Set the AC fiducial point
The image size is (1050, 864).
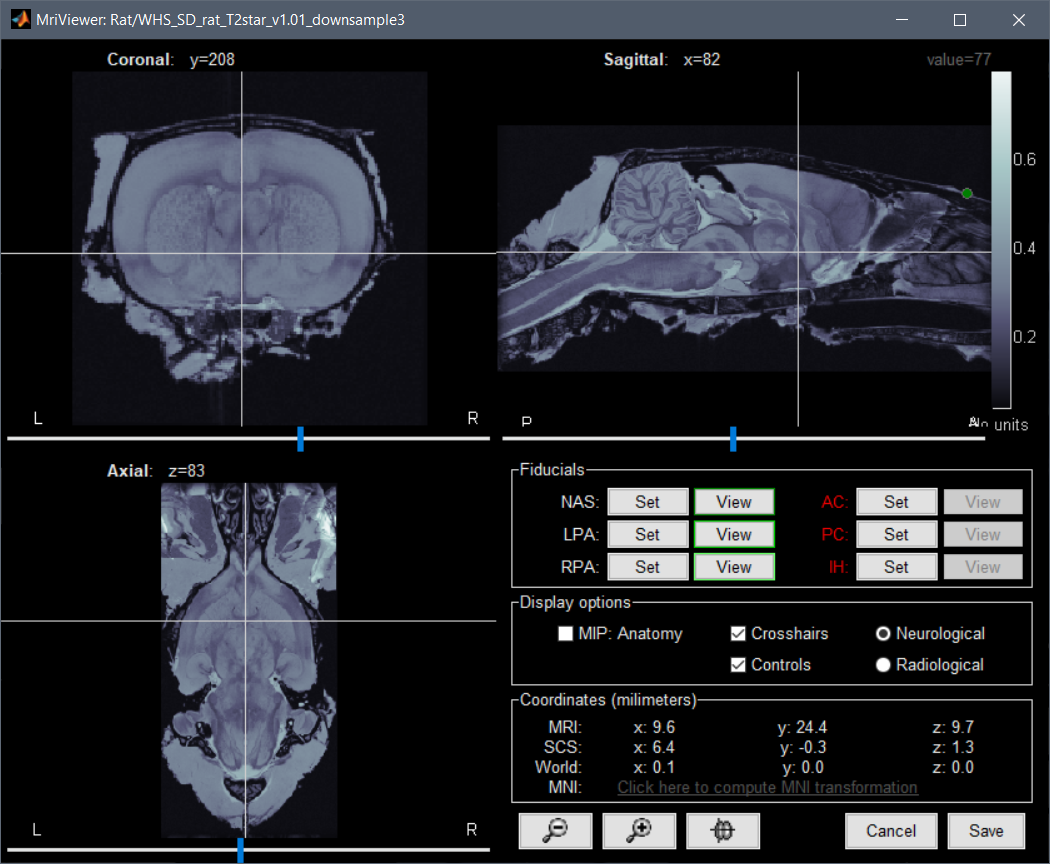tap(896, 501)
